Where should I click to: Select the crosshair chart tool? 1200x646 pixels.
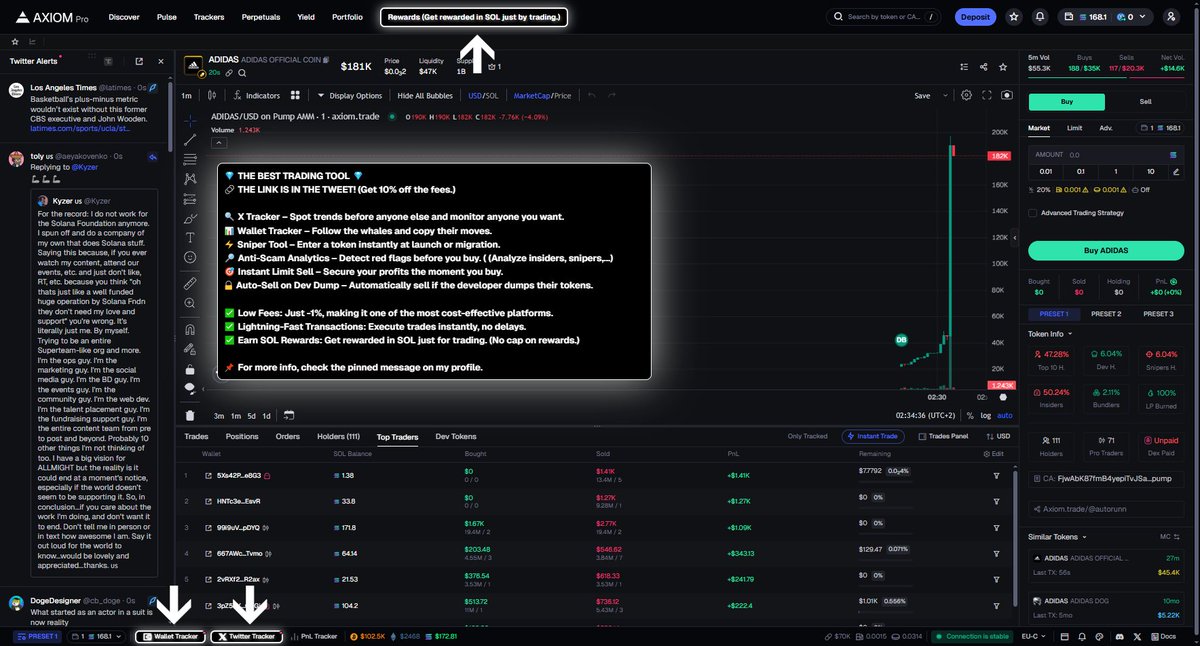point(190,121)
